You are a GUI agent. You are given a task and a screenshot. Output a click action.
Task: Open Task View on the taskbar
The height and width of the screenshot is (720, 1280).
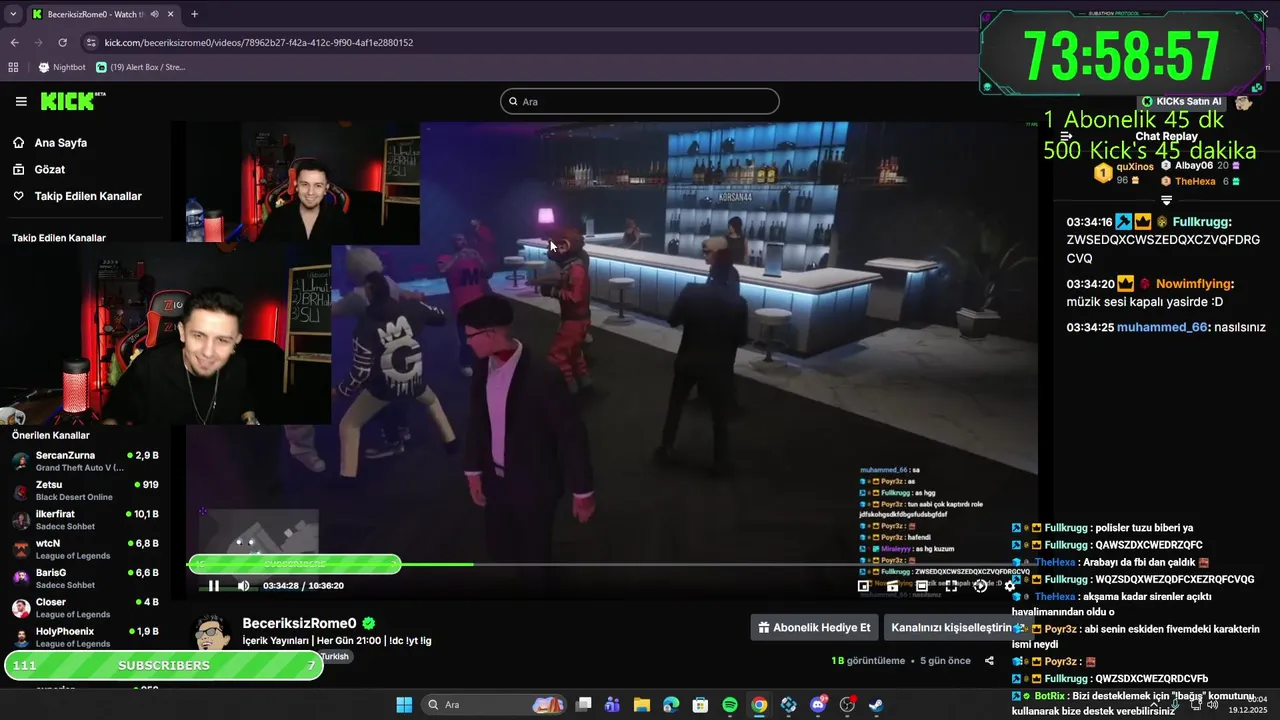584,705
